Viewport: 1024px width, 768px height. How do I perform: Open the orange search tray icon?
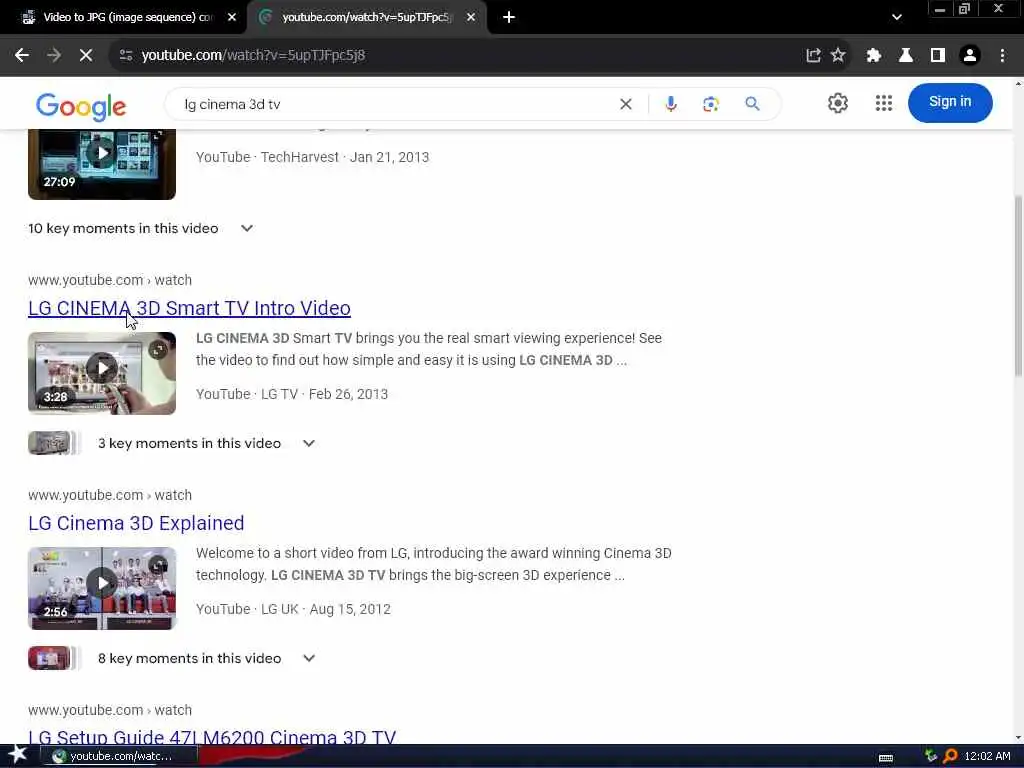(950, 756)
